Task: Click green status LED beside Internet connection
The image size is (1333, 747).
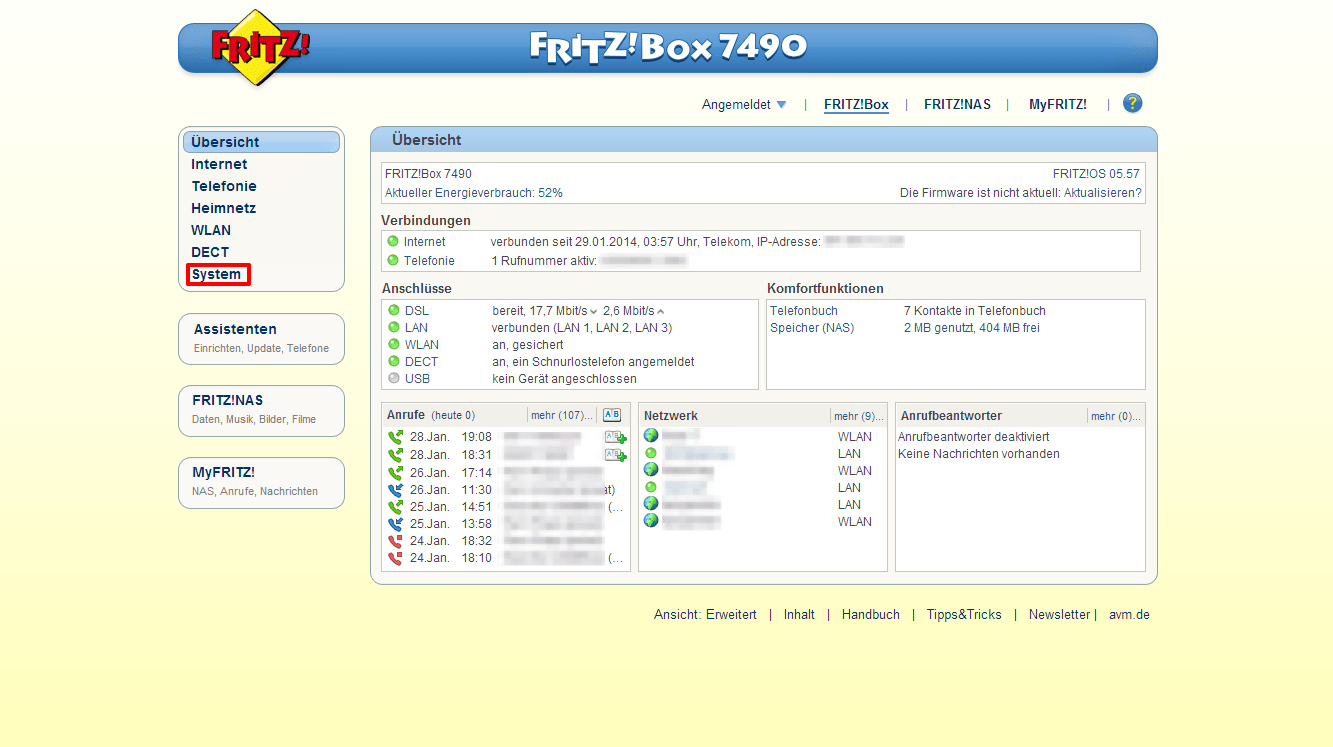Action: 393,242
